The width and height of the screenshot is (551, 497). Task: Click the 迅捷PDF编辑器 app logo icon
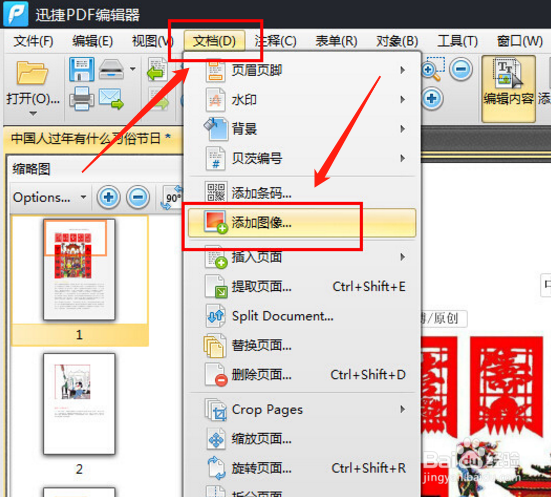coord(15,13)
